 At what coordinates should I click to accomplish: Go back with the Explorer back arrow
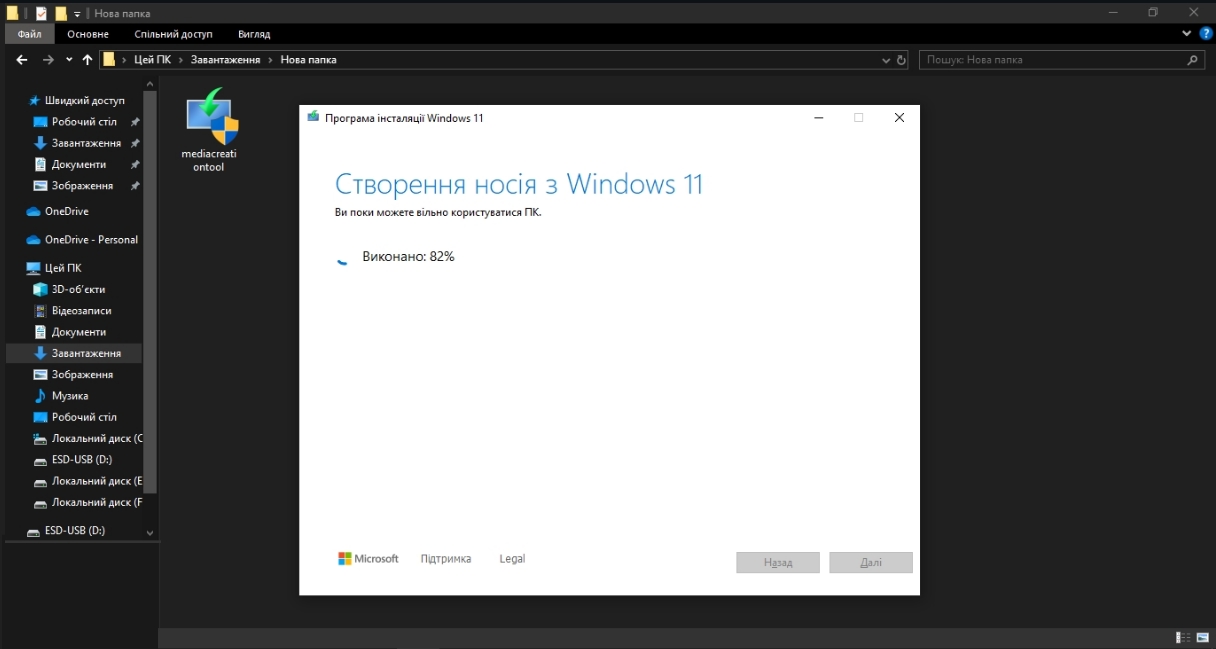tap(22, 60)
